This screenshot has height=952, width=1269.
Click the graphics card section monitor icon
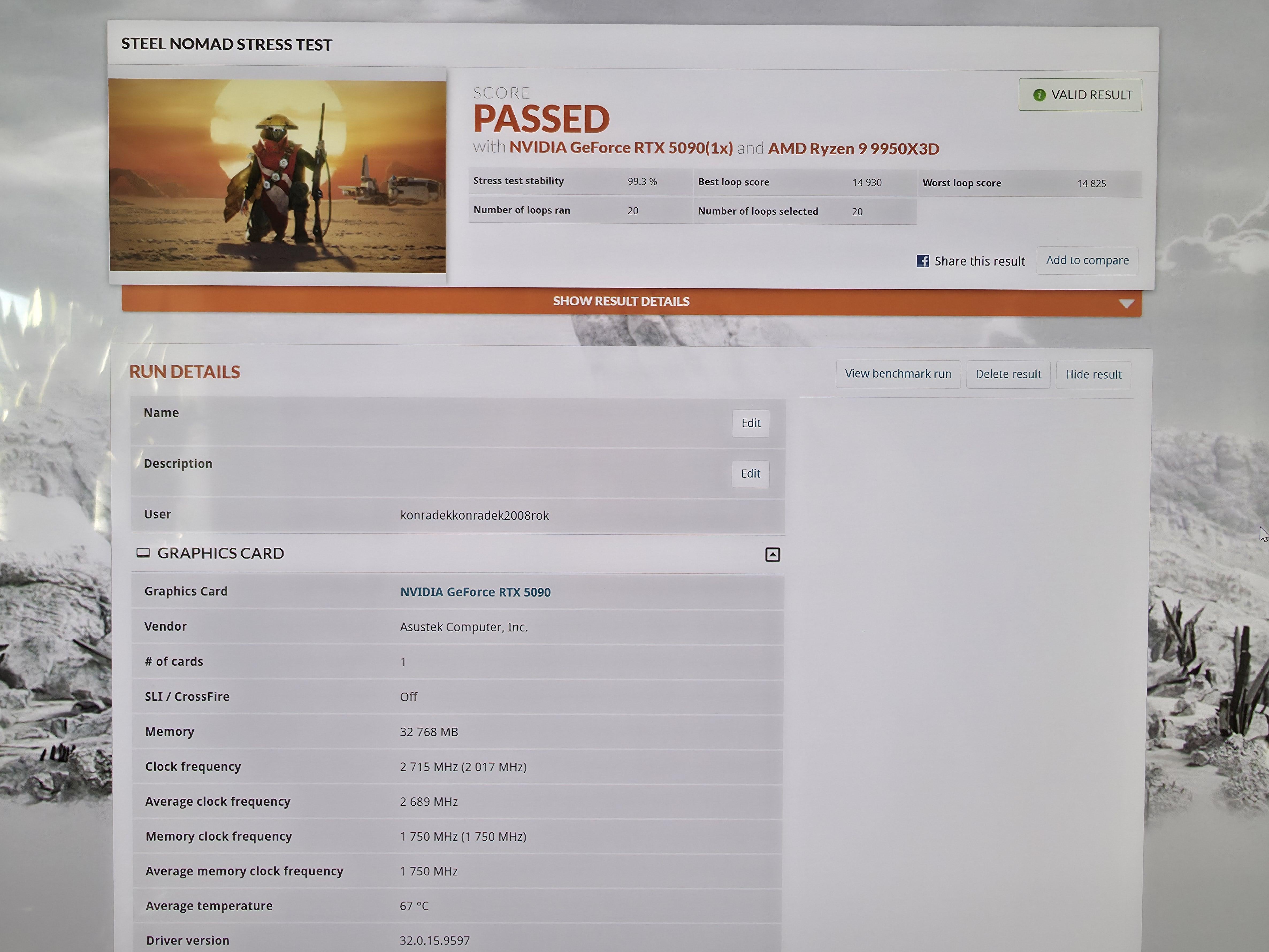(x=143, y=553)
